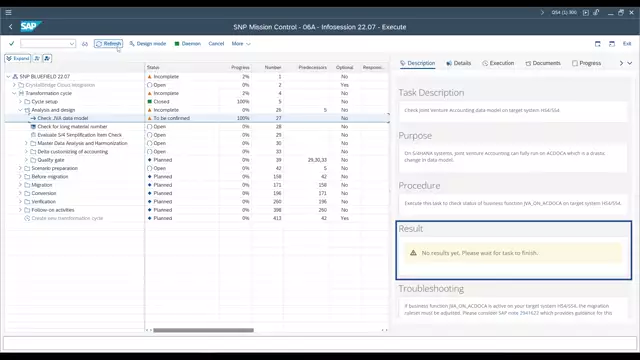
Task: Open the glasses display icon in the toolbar
Action: pos(85,44)
